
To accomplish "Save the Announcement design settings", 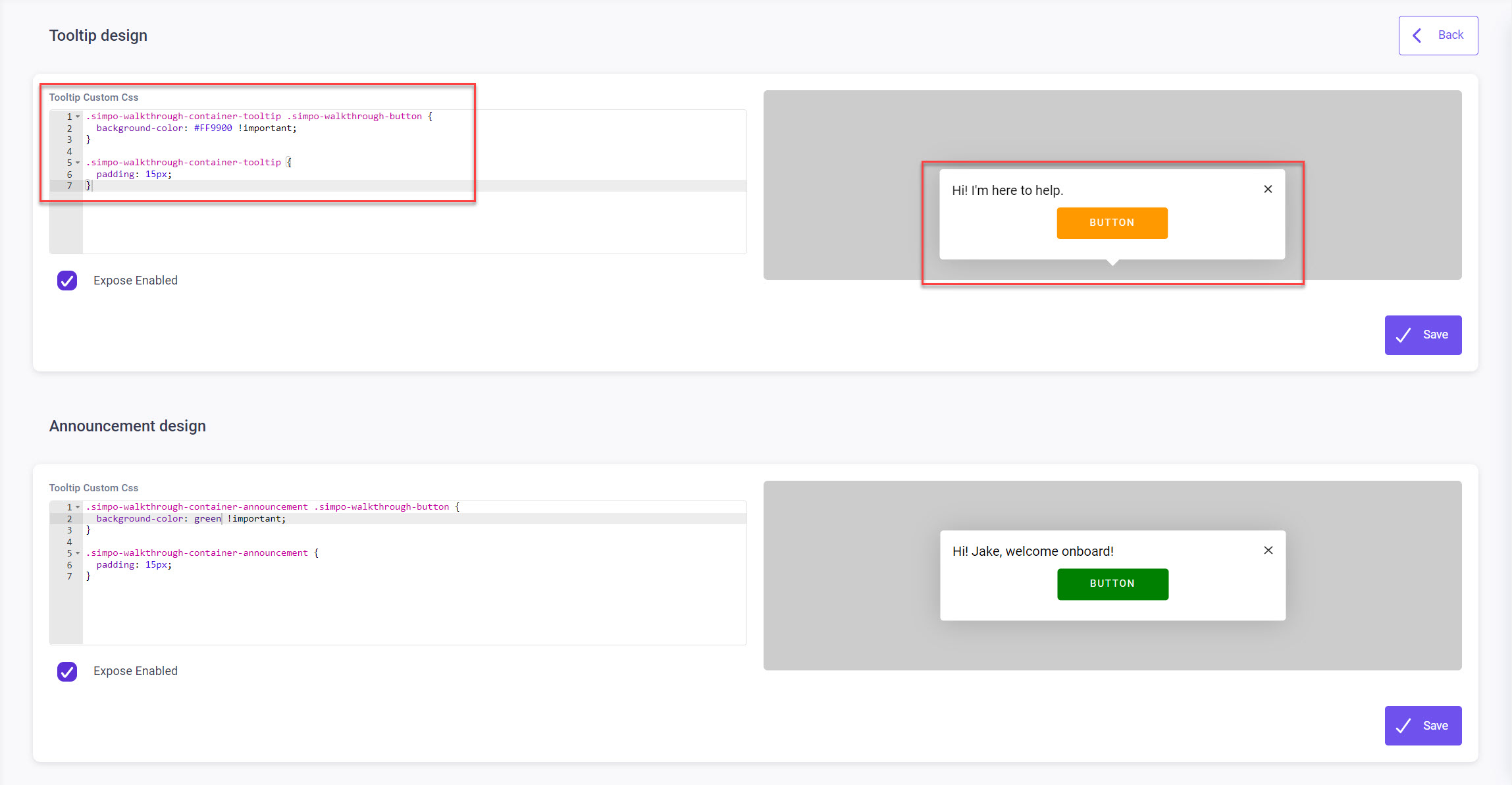I will [1422, 726].
